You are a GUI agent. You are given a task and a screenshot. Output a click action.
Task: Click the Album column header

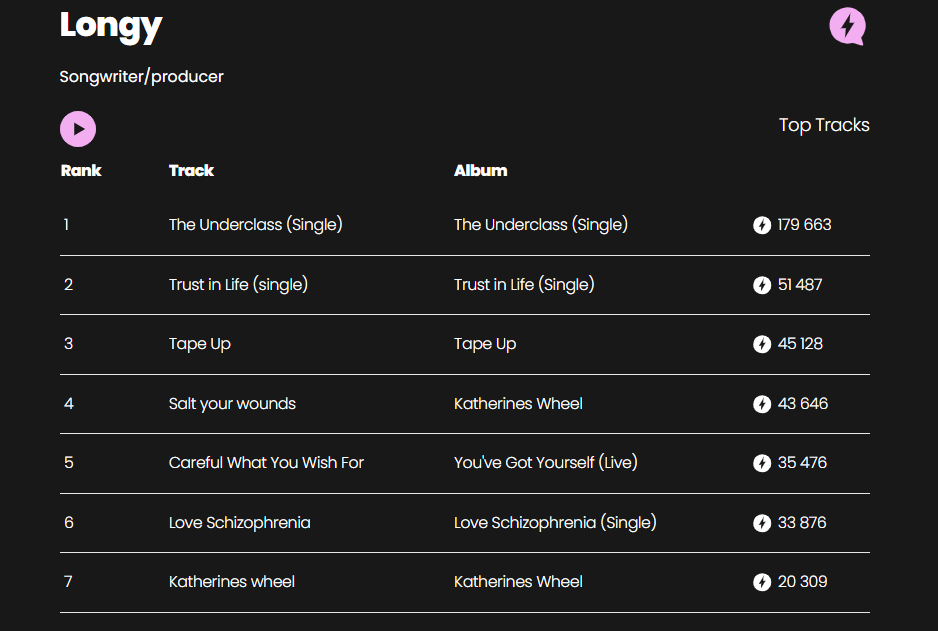[480, 171]
